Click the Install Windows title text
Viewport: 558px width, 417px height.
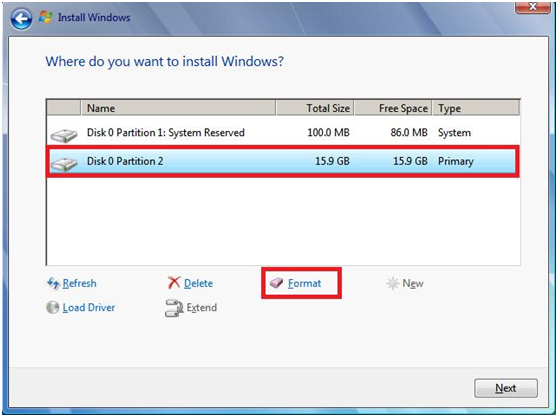[x=94, y=17]
